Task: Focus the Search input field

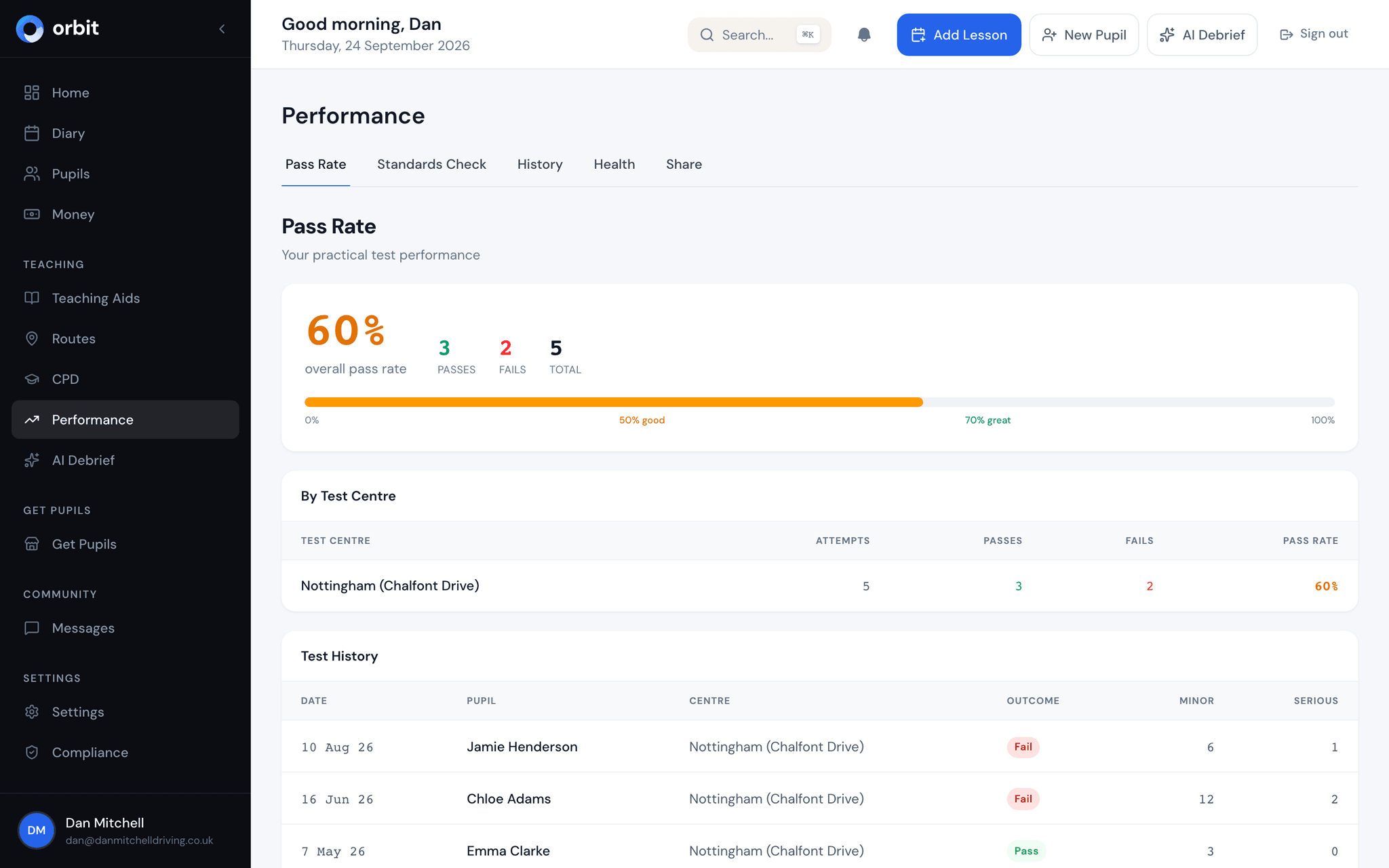Action: tap(759, 35)
